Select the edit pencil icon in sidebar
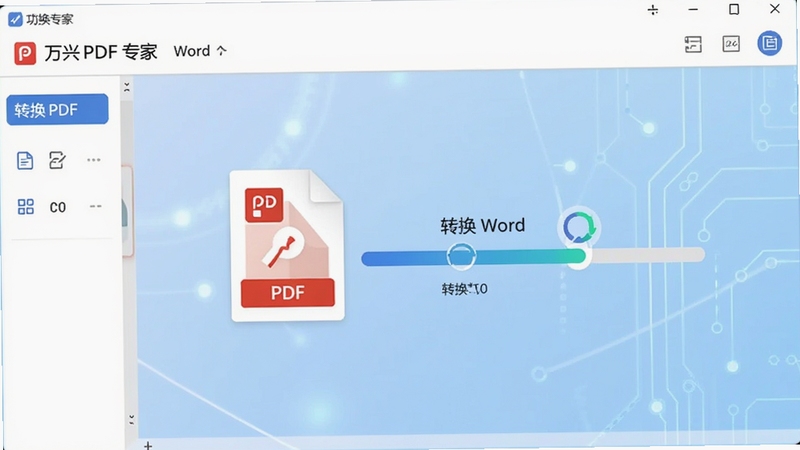This screenshot has height=450, width=800. click(57, 160)
